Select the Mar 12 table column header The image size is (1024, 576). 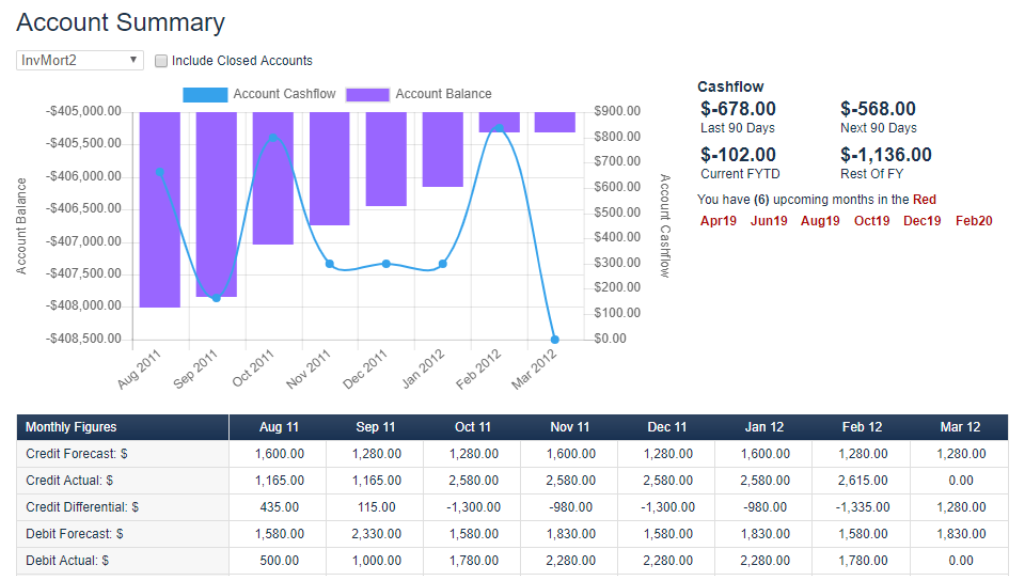959,427
